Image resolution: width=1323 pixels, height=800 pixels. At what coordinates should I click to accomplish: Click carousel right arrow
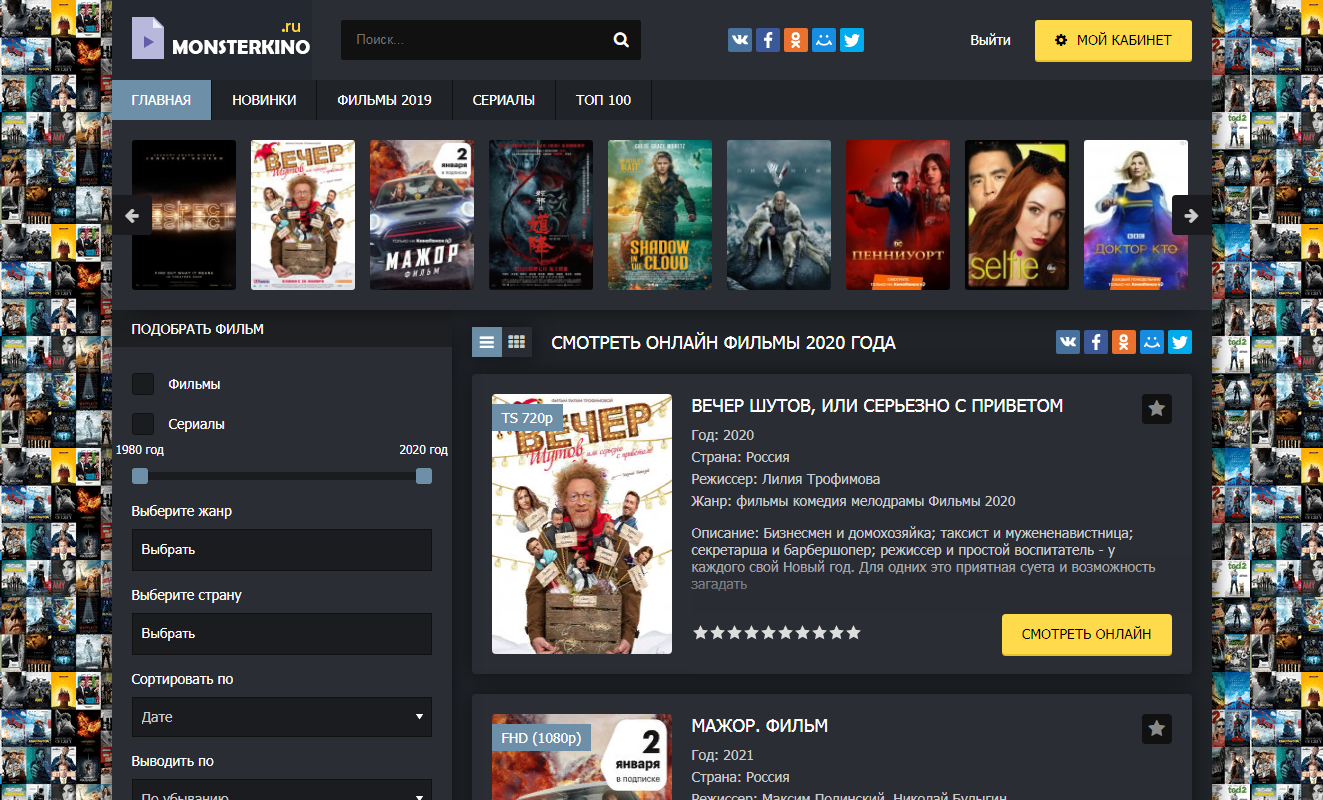coord(1191,215)
